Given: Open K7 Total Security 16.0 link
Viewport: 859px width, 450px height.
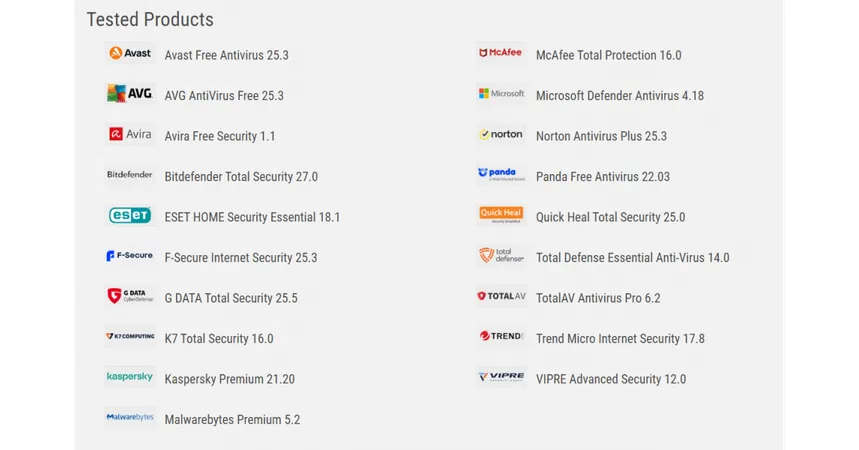Looking at the screenshot, I should [x=219, y=339].
